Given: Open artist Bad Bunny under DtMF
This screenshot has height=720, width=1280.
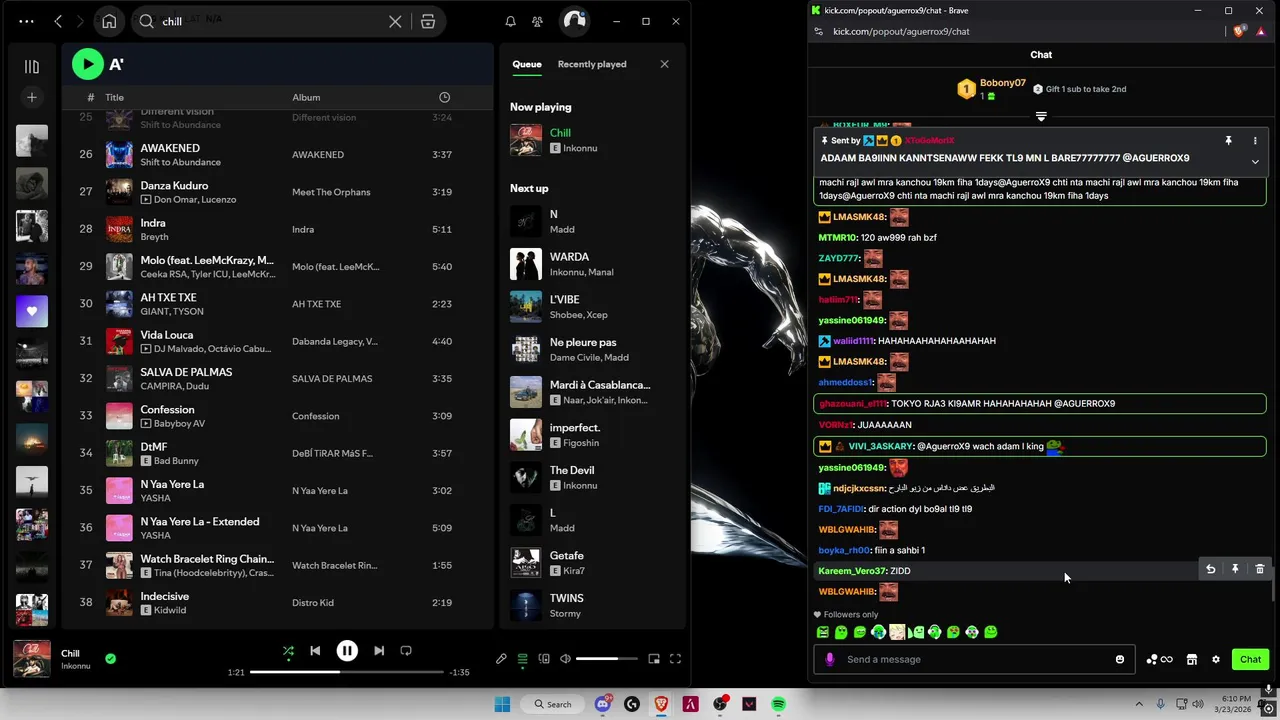Looking at the screenshot, I should point(177,461).
